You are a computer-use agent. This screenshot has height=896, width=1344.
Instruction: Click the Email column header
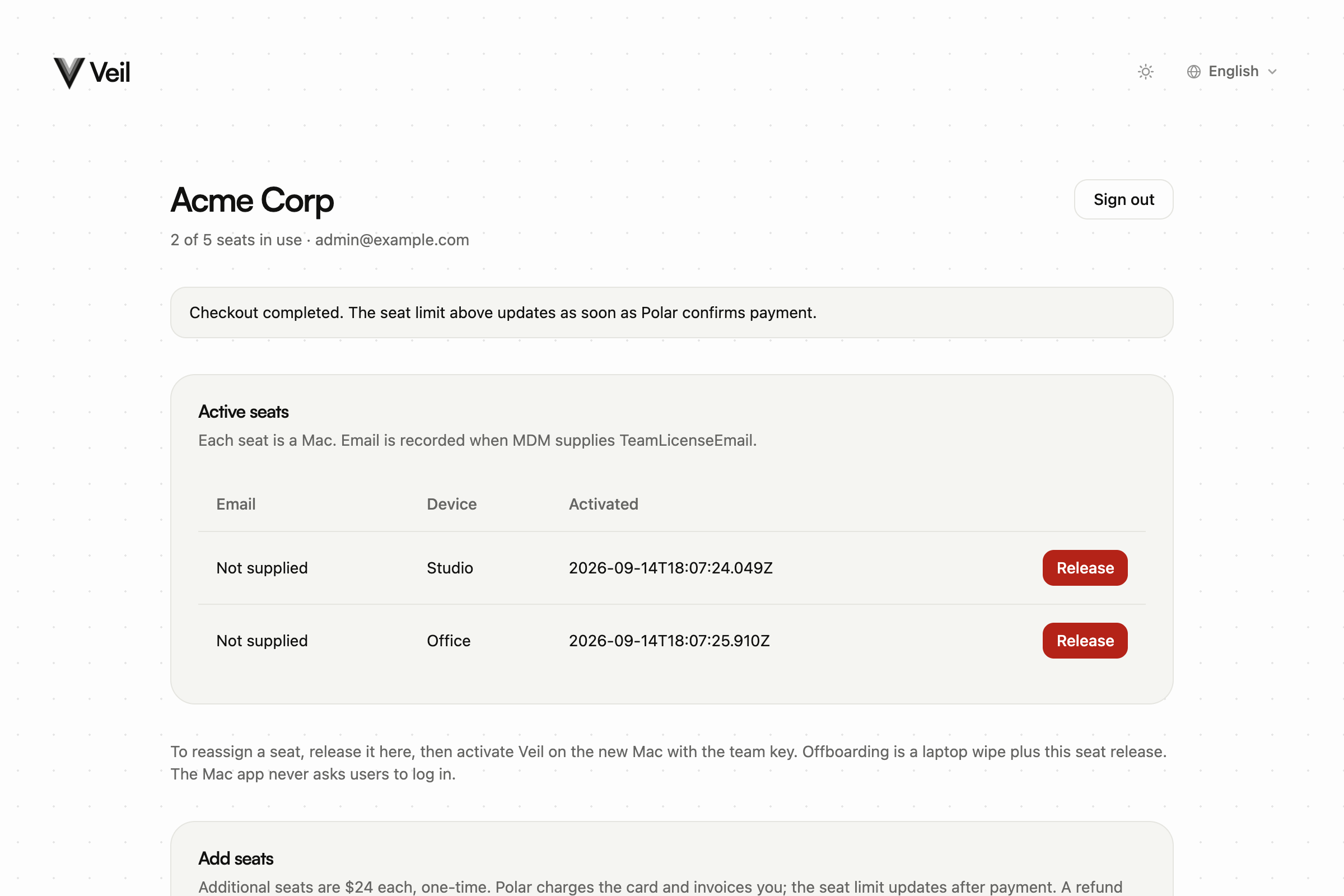(236, 504)
